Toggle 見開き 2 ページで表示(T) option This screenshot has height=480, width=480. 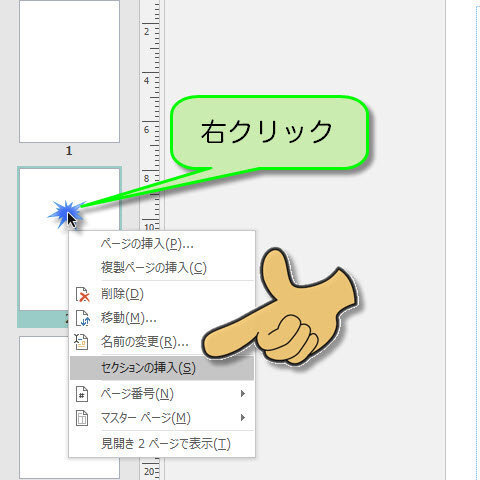point(162,444)
